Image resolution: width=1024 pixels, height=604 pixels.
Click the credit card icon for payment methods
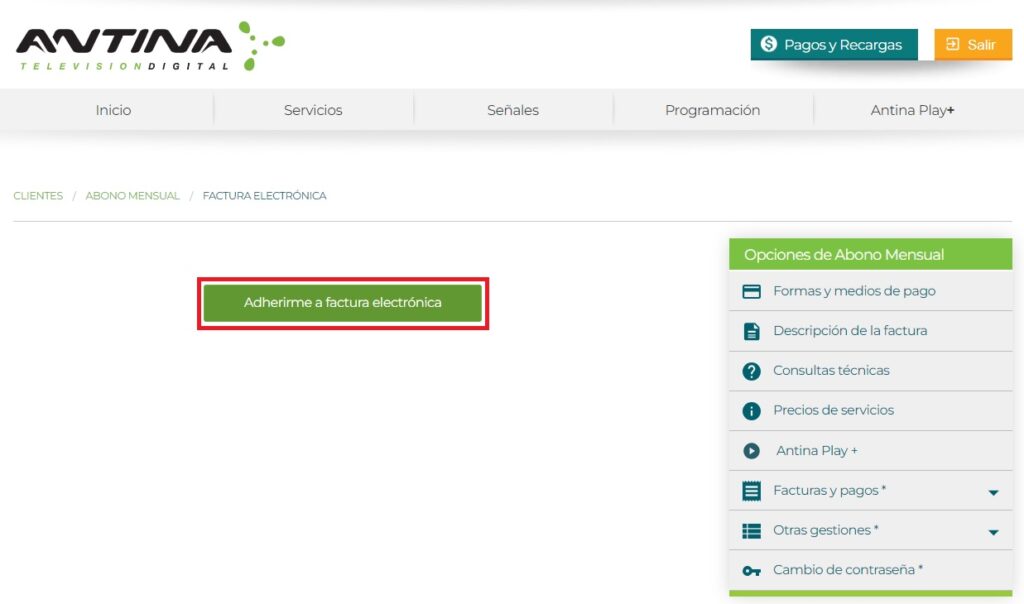tap(752, 292)
